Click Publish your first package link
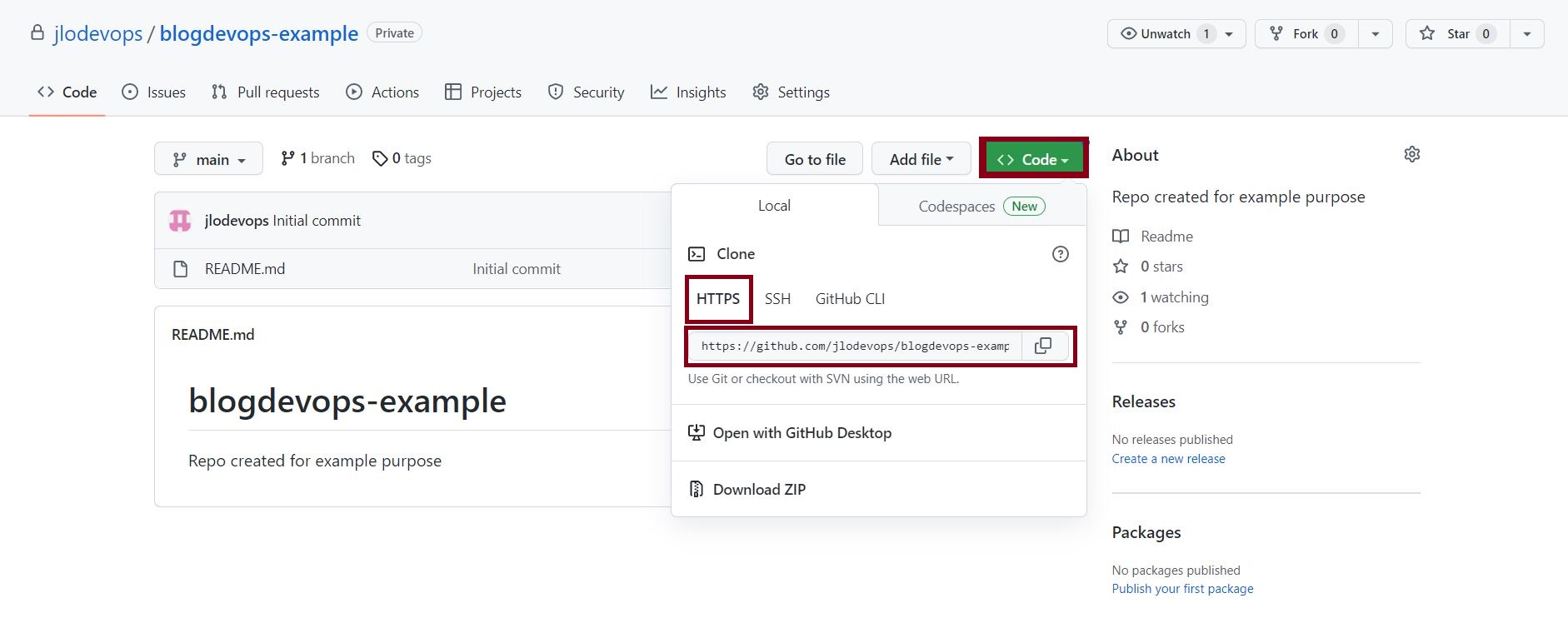This screenshot has height=638, width=1568. [1183, 589]
